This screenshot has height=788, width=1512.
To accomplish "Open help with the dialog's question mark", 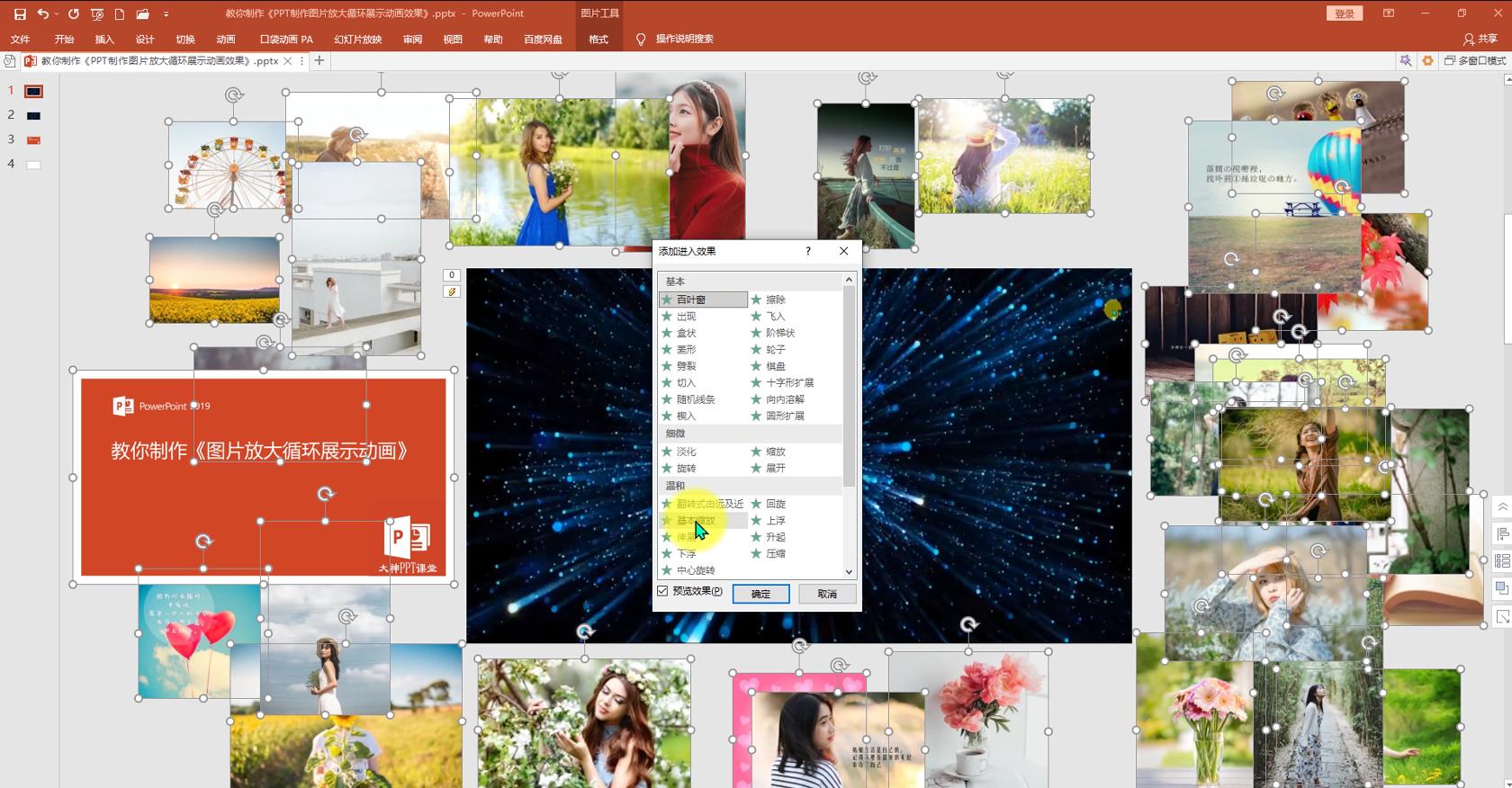I will tap(808, 252).
